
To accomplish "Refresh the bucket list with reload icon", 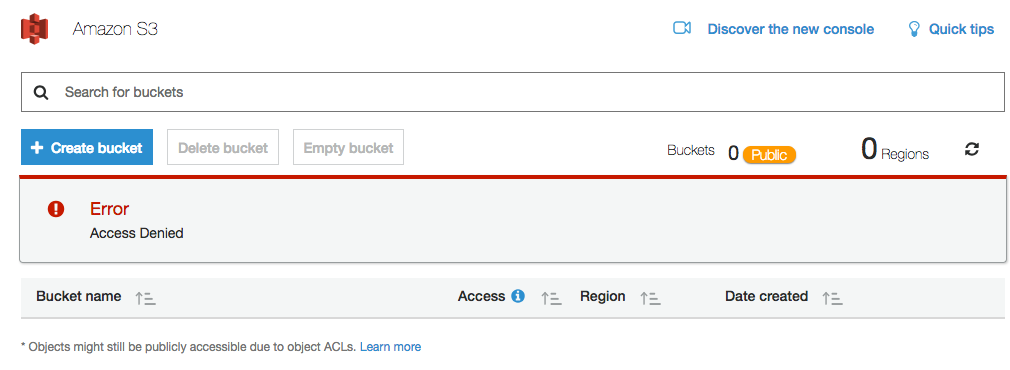I will click(971, 150).
